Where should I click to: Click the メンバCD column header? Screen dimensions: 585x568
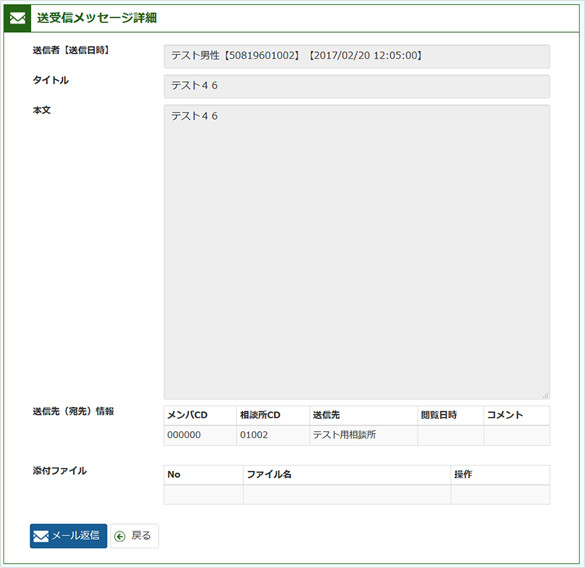pyautogui.click(x=187, y=415)
